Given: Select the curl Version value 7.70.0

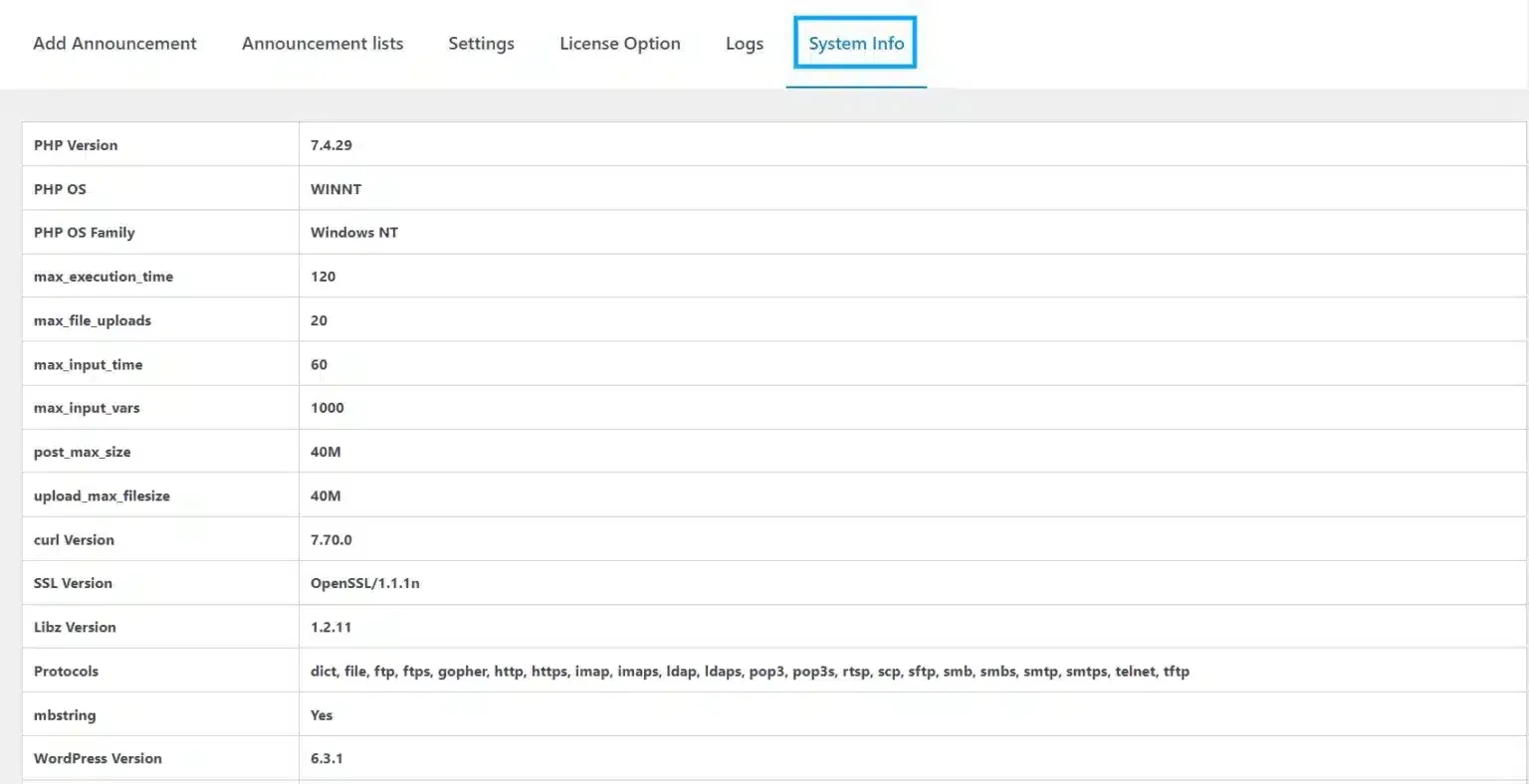Looking at the screenshot, I should [x=329, y=538].
